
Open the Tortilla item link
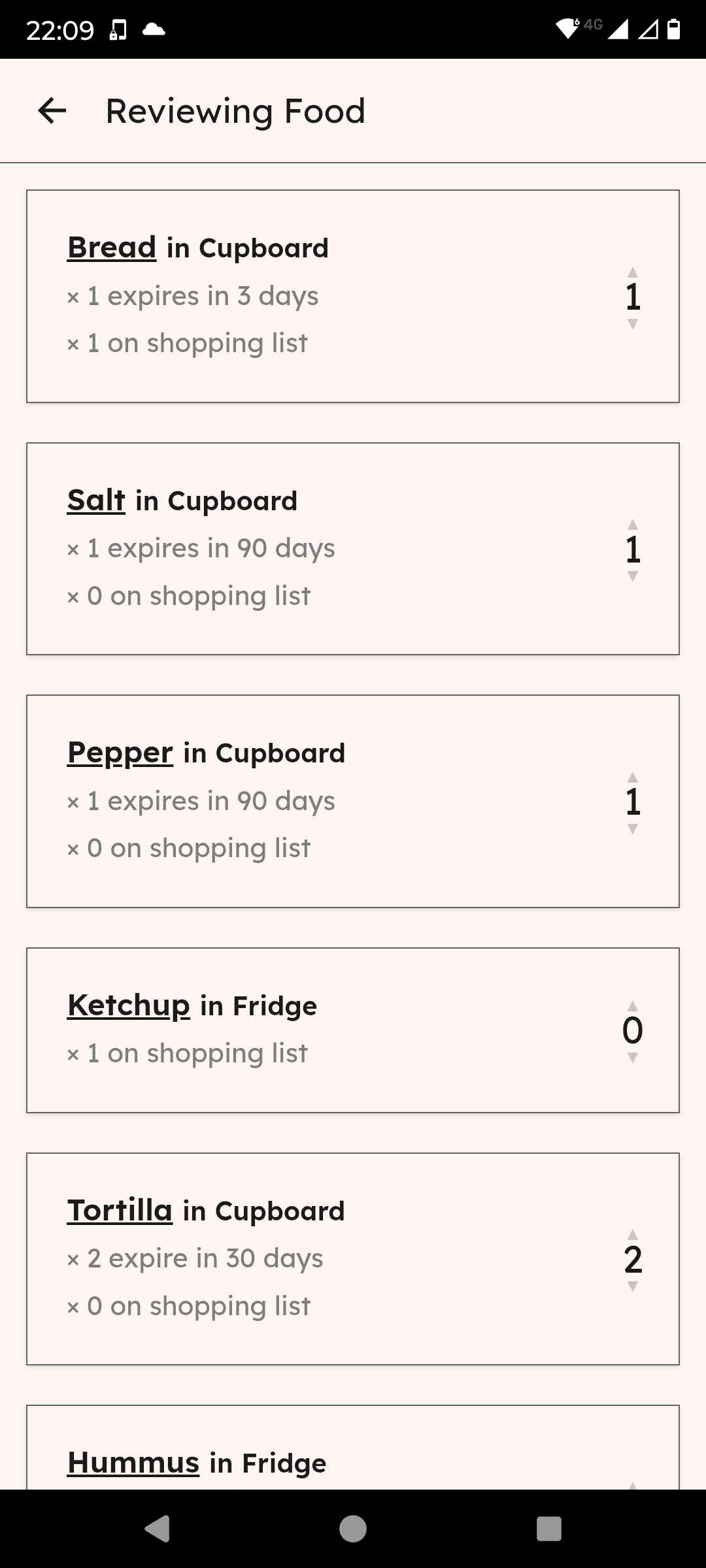(120, 1211)
